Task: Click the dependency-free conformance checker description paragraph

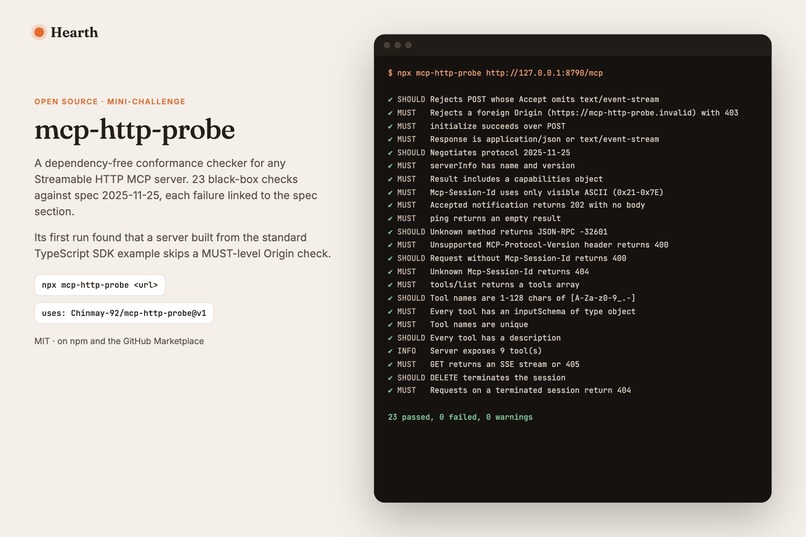Action: coord(177,187)
